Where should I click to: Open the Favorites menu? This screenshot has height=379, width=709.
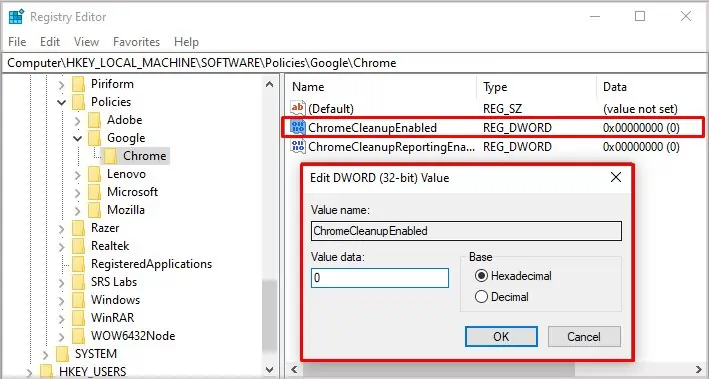click(137, 42)
